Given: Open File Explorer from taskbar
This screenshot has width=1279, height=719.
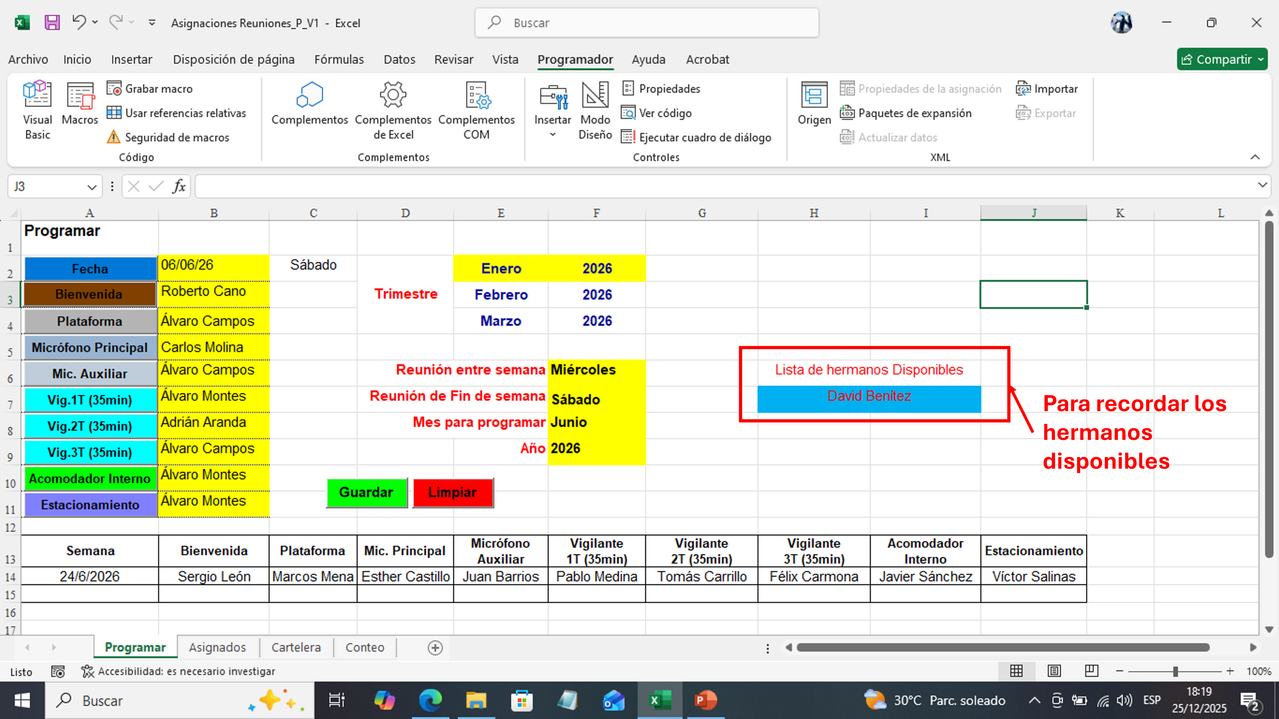Looking at the screenshot, I should [x=476, y=700].
